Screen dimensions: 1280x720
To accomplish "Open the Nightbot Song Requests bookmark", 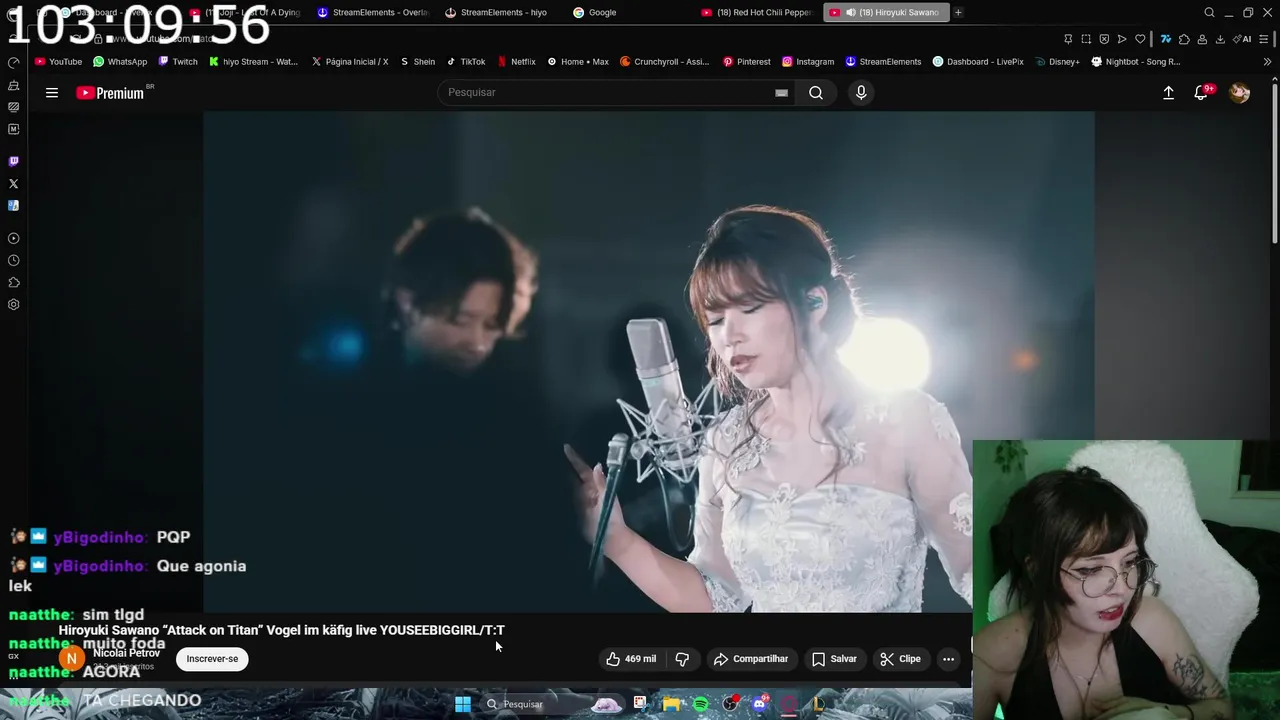I will point(1136,61).
